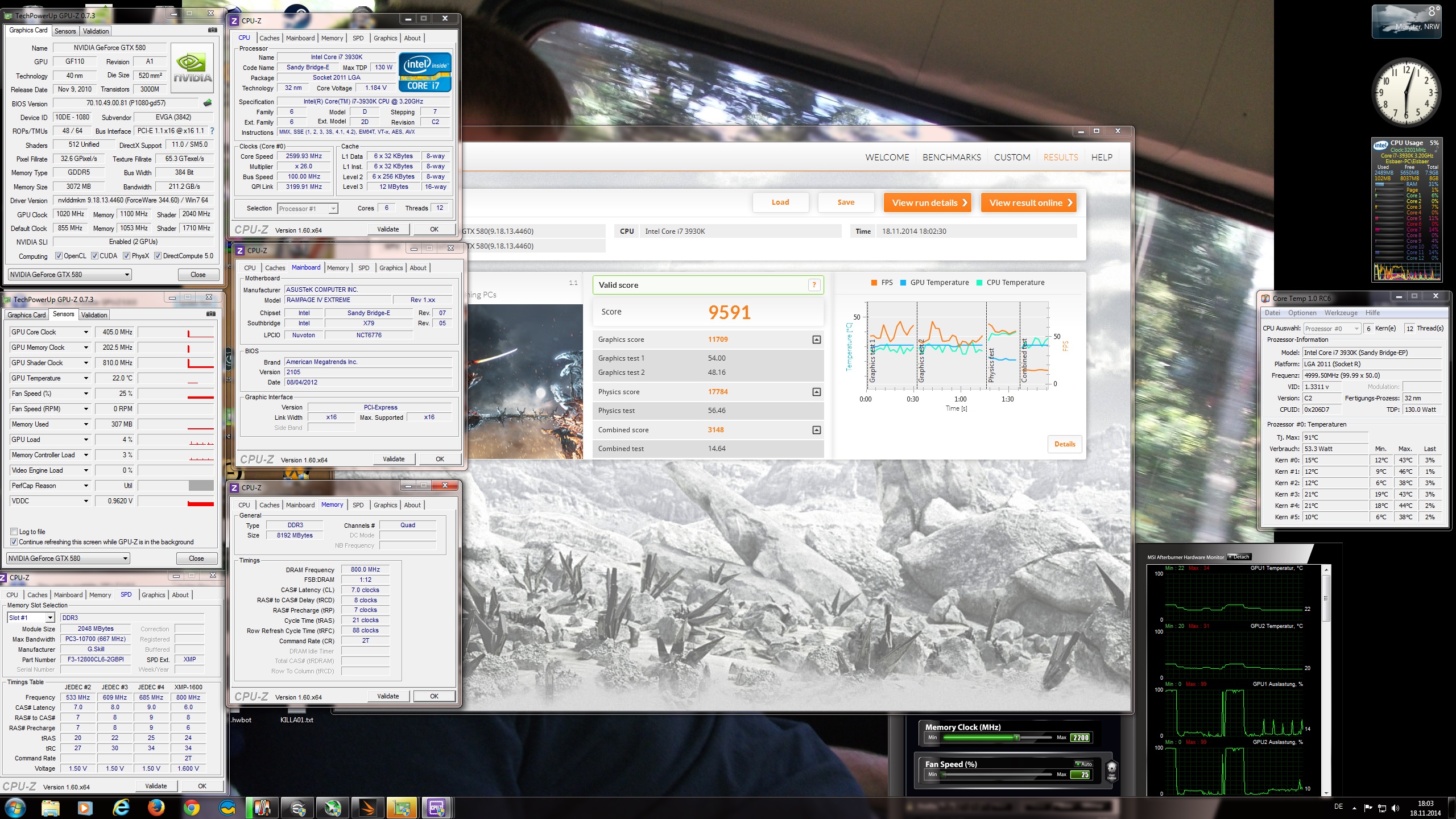Open the Werkzeuge menu in Core Temp
This screenshot has height=819, width=1456.
1341,313
